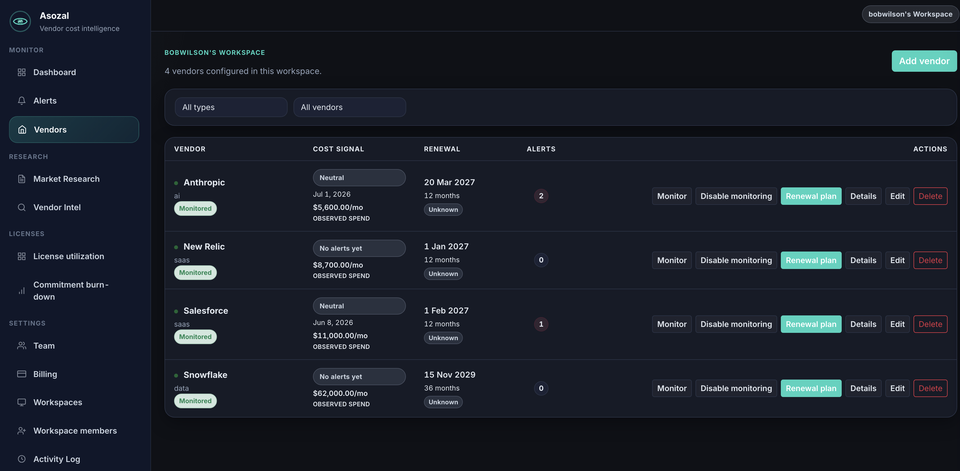Open bobwilson's Workspace switcher
The height and width of the screenshot is (471, 960).
[910, 14]
